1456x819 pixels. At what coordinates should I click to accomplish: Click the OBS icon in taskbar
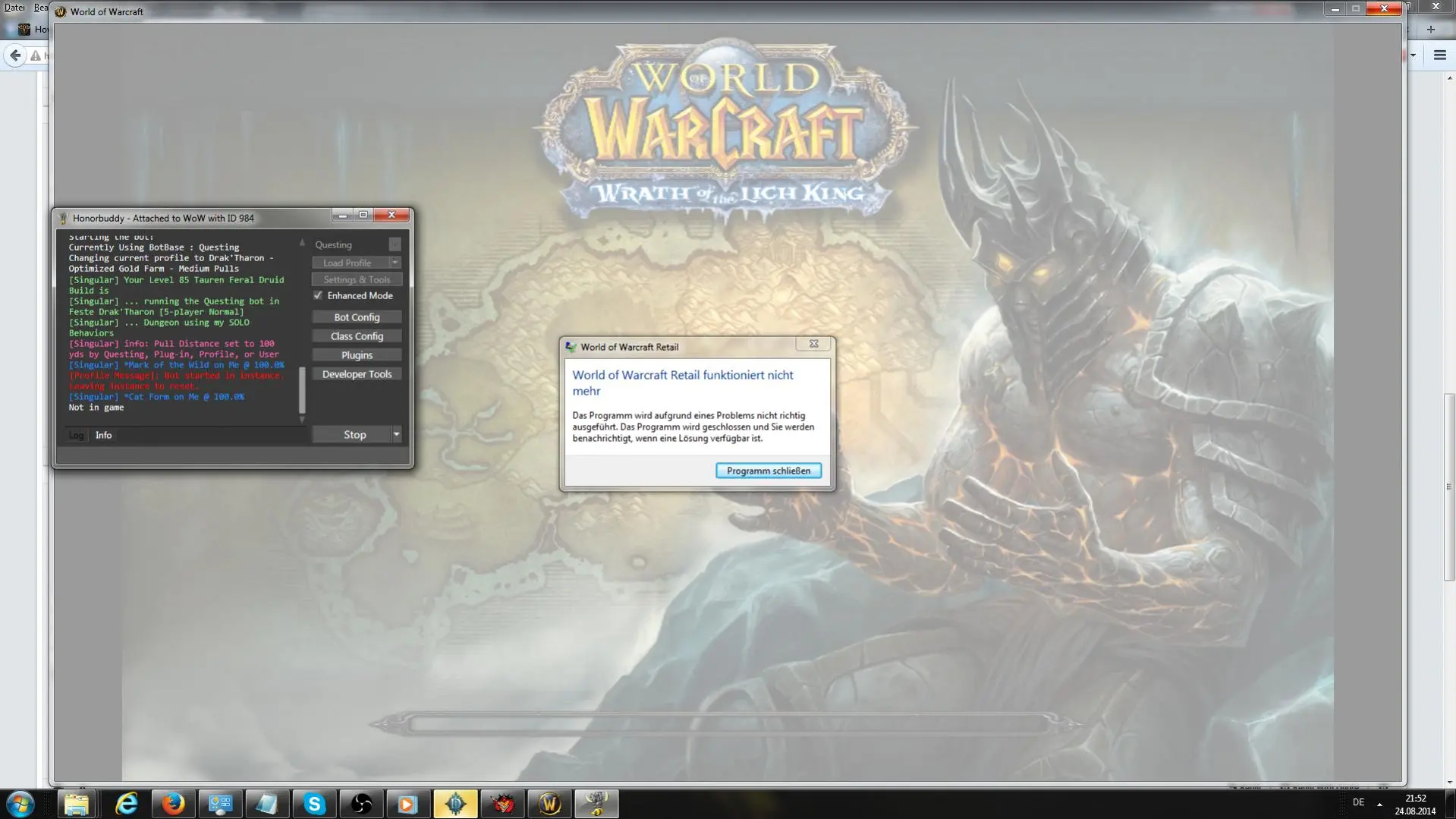tap(361, 804)
